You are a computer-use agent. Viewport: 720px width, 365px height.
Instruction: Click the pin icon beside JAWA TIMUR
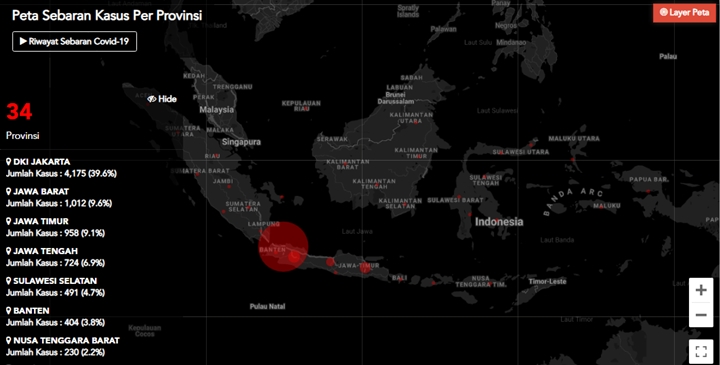tap(8, 221)
